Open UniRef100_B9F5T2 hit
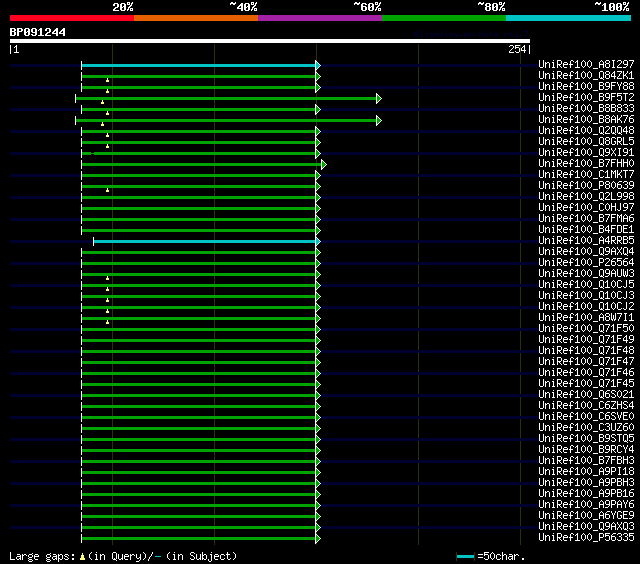640x564 pixels. click(x=586, y=98)
